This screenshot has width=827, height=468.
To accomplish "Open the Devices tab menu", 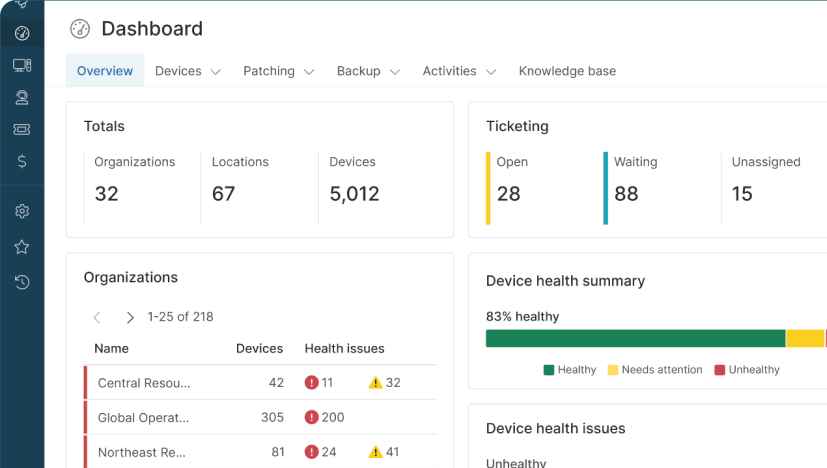I will (x=188, y=71).
